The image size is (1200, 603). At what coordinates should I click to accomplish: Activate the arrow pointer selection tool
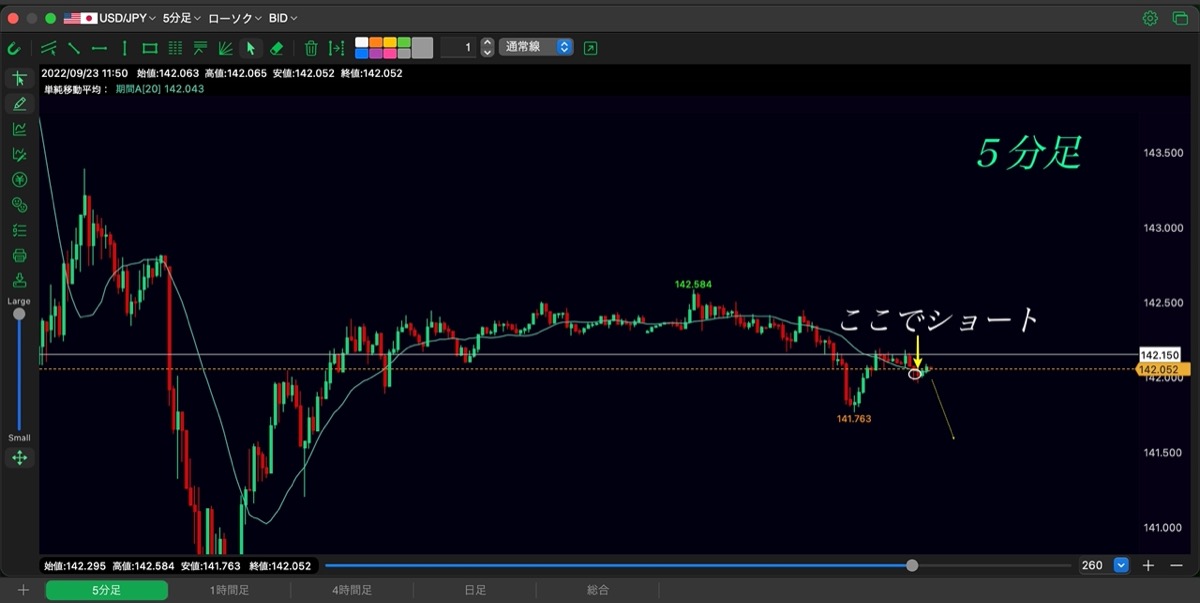pos(251,47)
